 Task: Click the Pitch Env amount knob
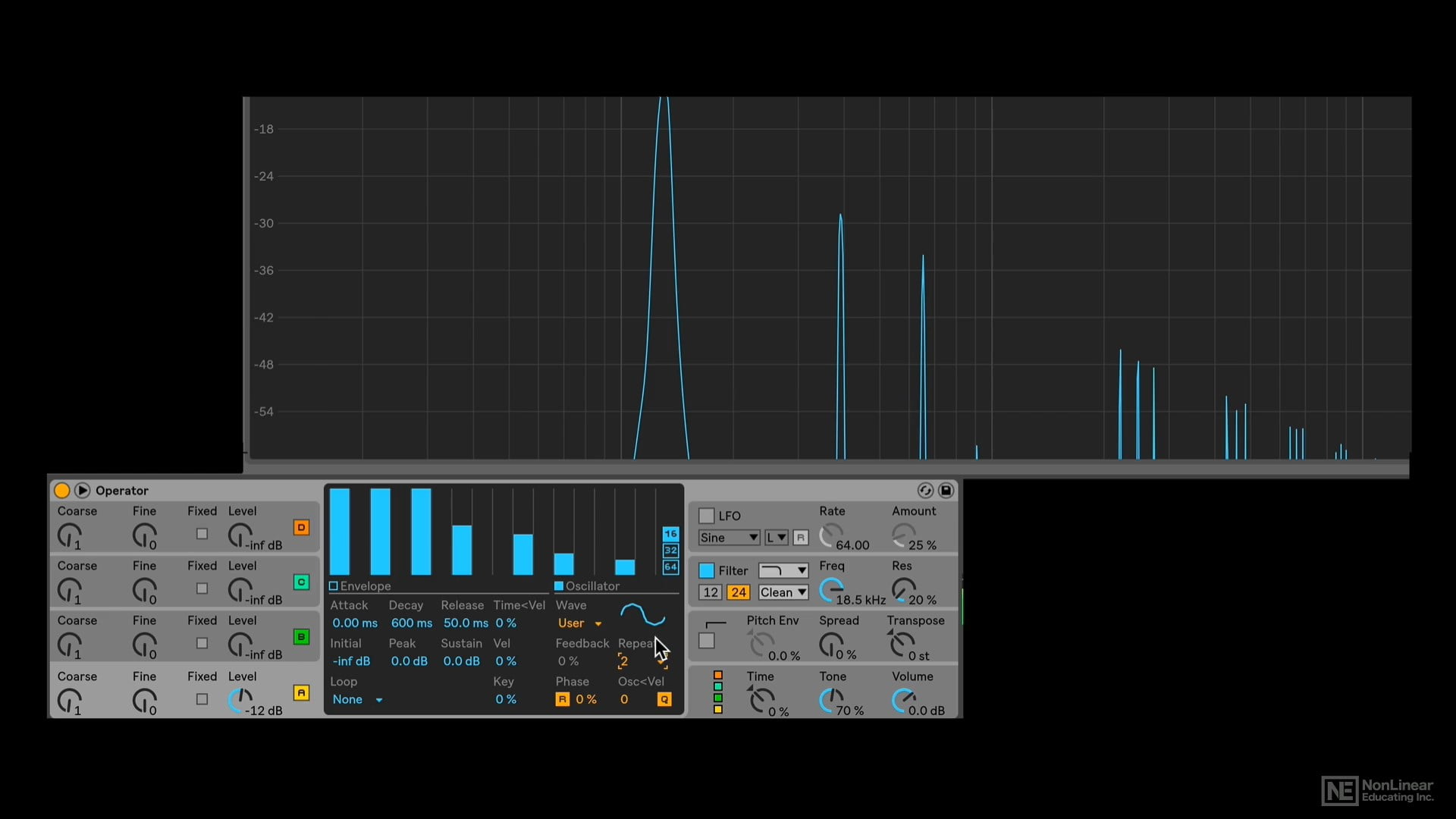coord(761,645)
